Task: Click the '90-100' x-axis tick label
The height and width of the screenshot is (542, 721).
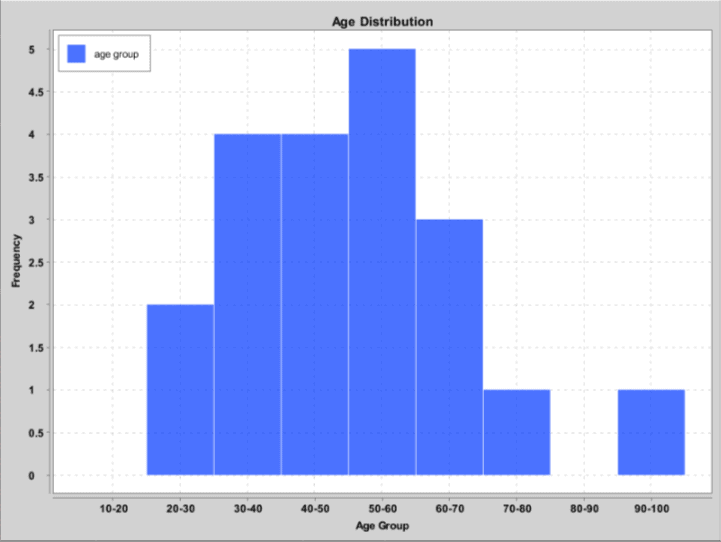Action: click(x=651, y=508)
